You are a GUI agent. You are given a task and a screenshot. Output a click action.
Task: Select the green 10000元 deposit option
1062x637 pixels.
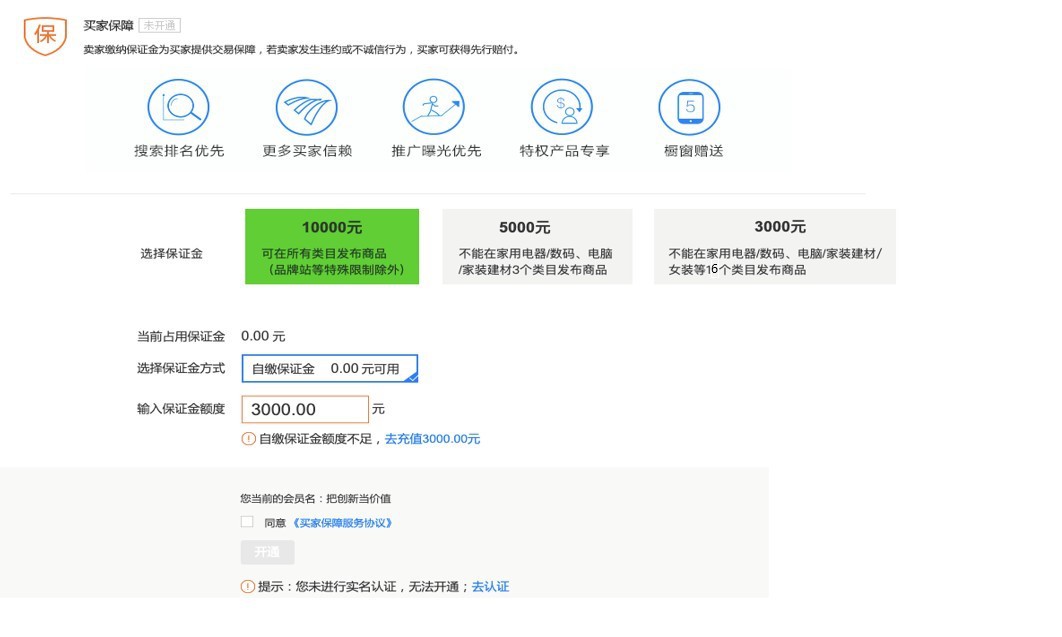(x=331, y=244)
